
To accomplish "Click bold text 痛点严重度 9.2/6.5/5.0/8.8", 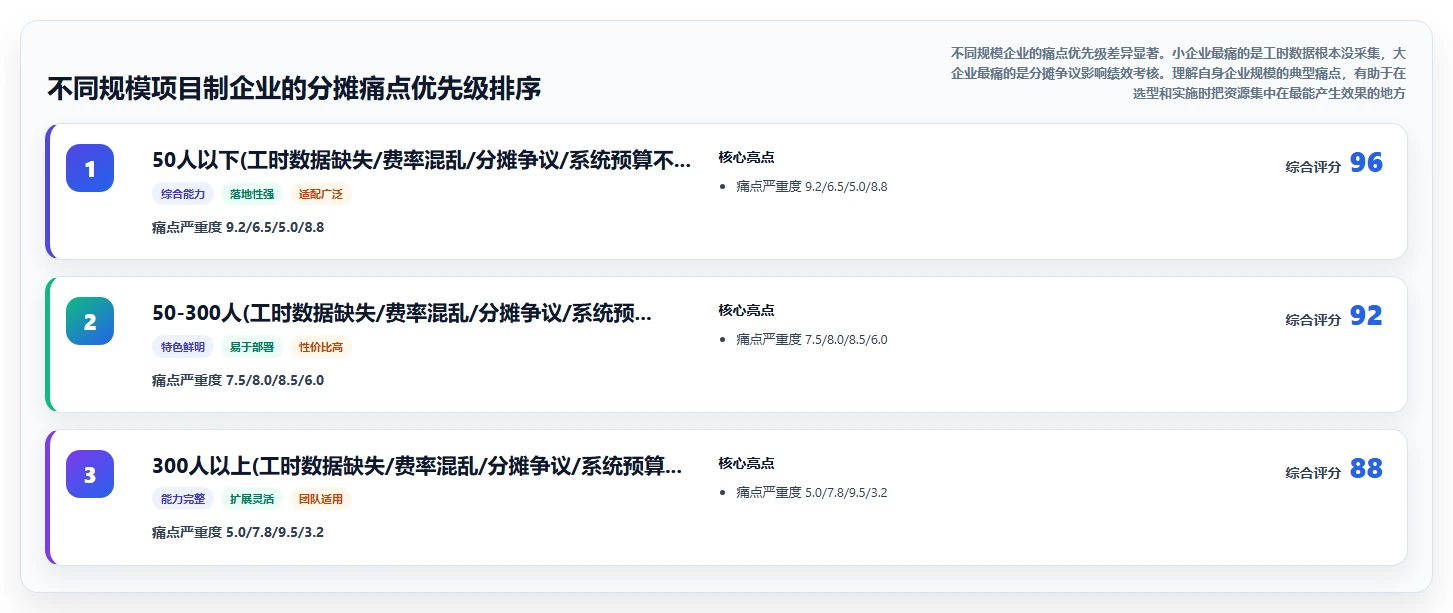I will tap(238, 227).
